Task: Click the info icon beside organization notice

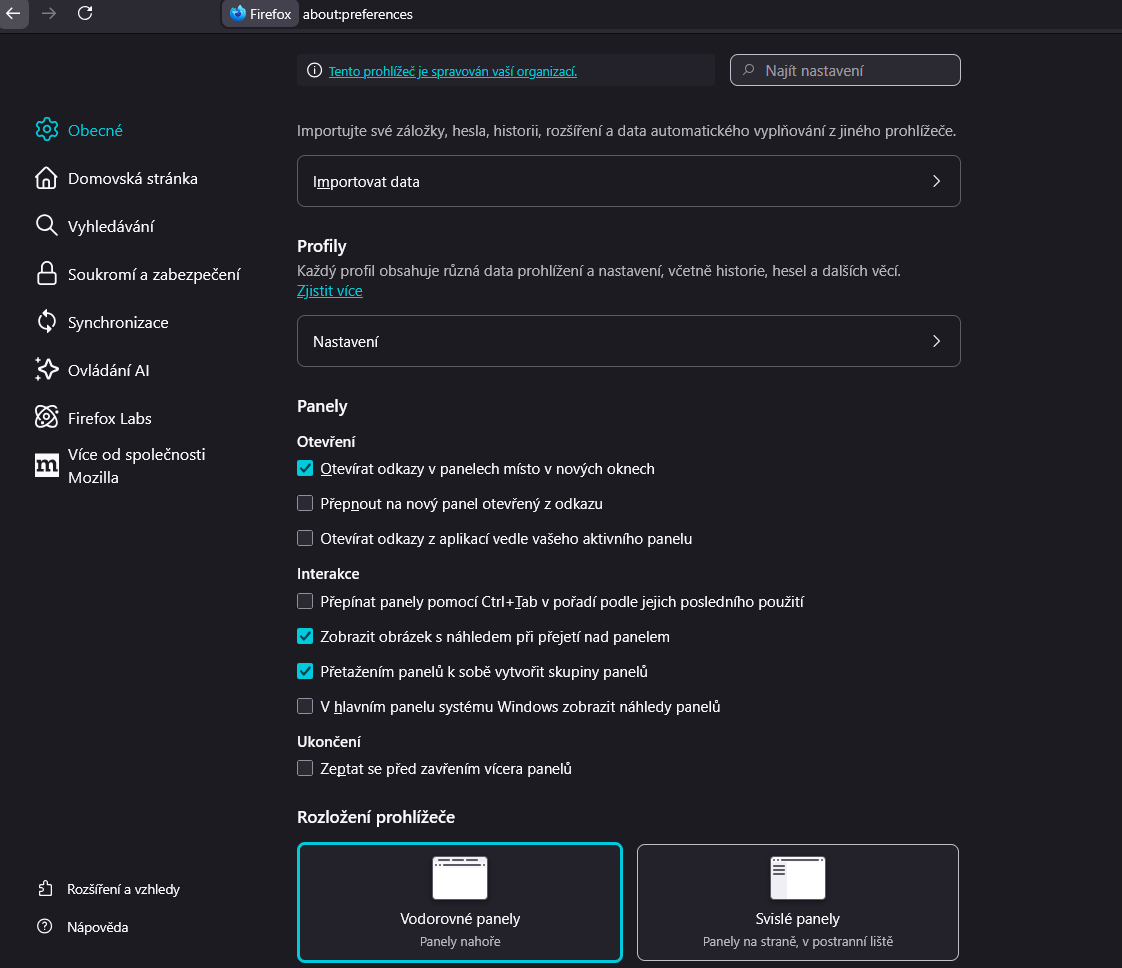Action: point(314,70)
